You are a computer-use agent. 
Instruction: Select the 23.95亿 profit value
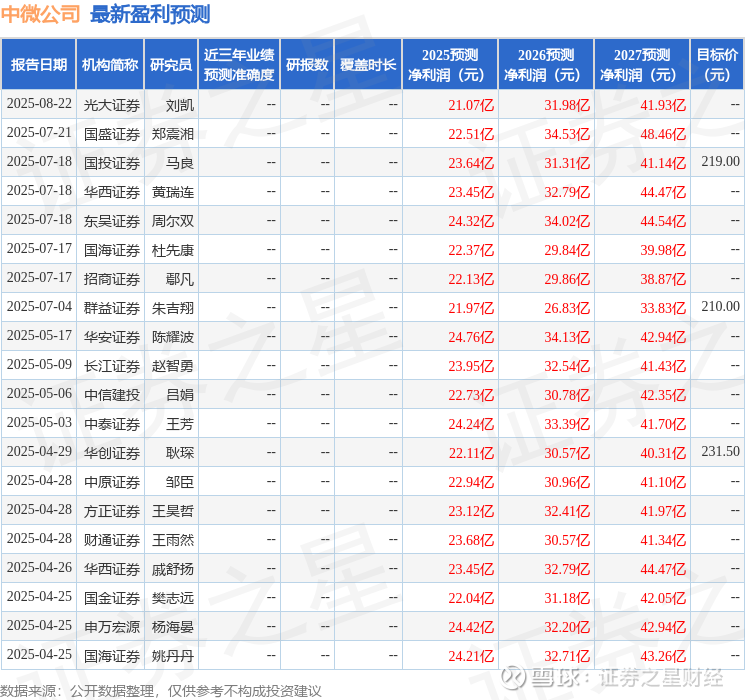[x=471, y=366]
